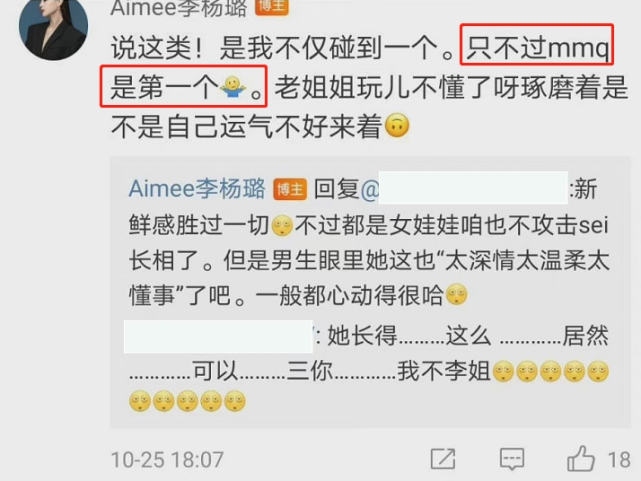Tap emoji after 新鲜感胜过一切
The image size is (641, 481).
coord(282,226)
